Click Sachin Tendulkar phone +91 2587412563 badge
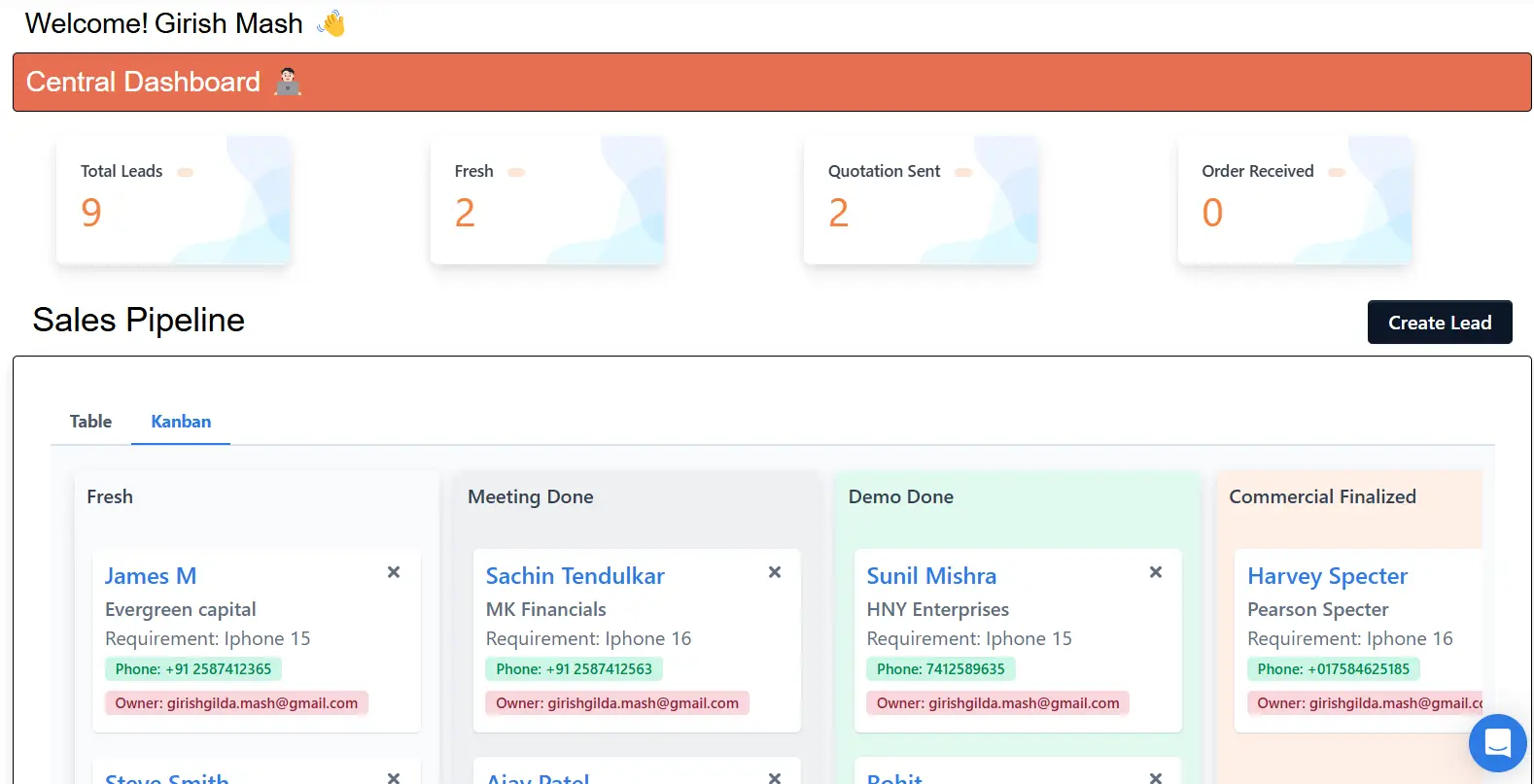Viewport: 1534px width, 784px height. pyautogui.click(x=575, y=669)
